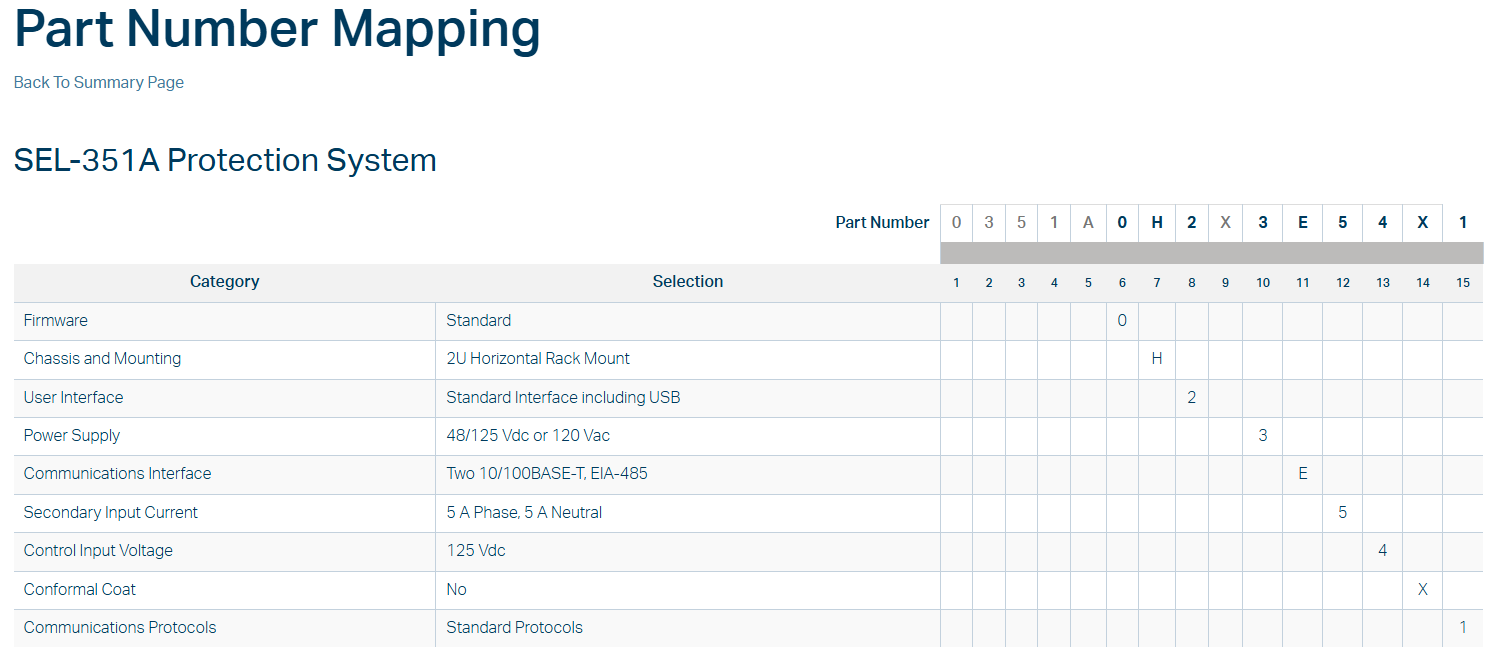
Task: Click the No selection for Conformal Coat
Action: (x=688, y=590)
